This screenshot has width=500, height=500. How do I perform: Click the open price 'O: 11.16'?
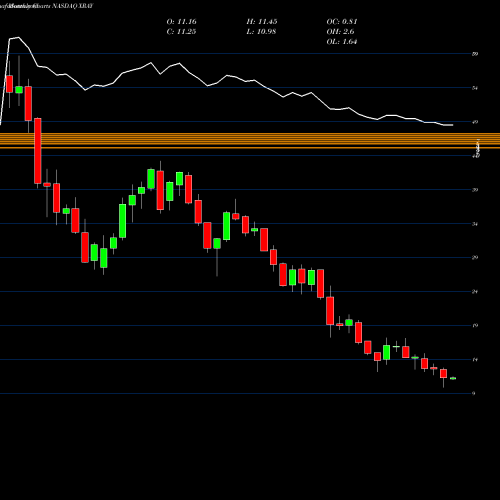coord(181,22)
